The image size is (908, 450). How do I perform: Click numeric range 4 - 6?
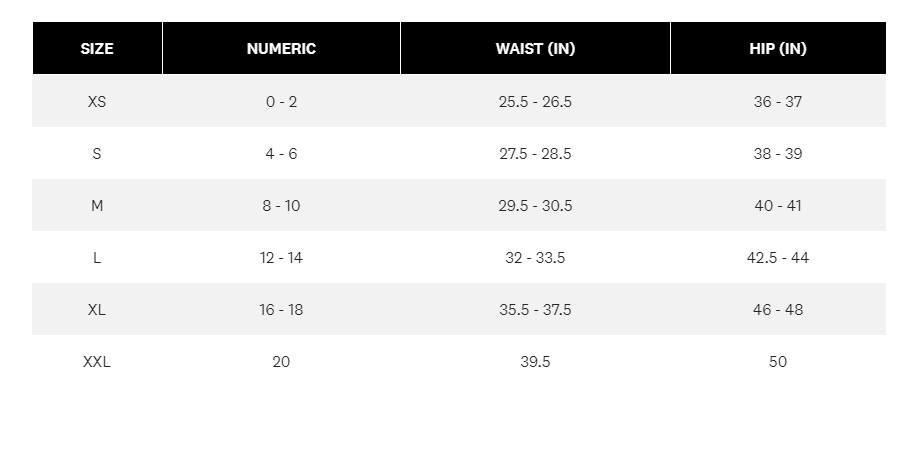click(x=281, y=154)
